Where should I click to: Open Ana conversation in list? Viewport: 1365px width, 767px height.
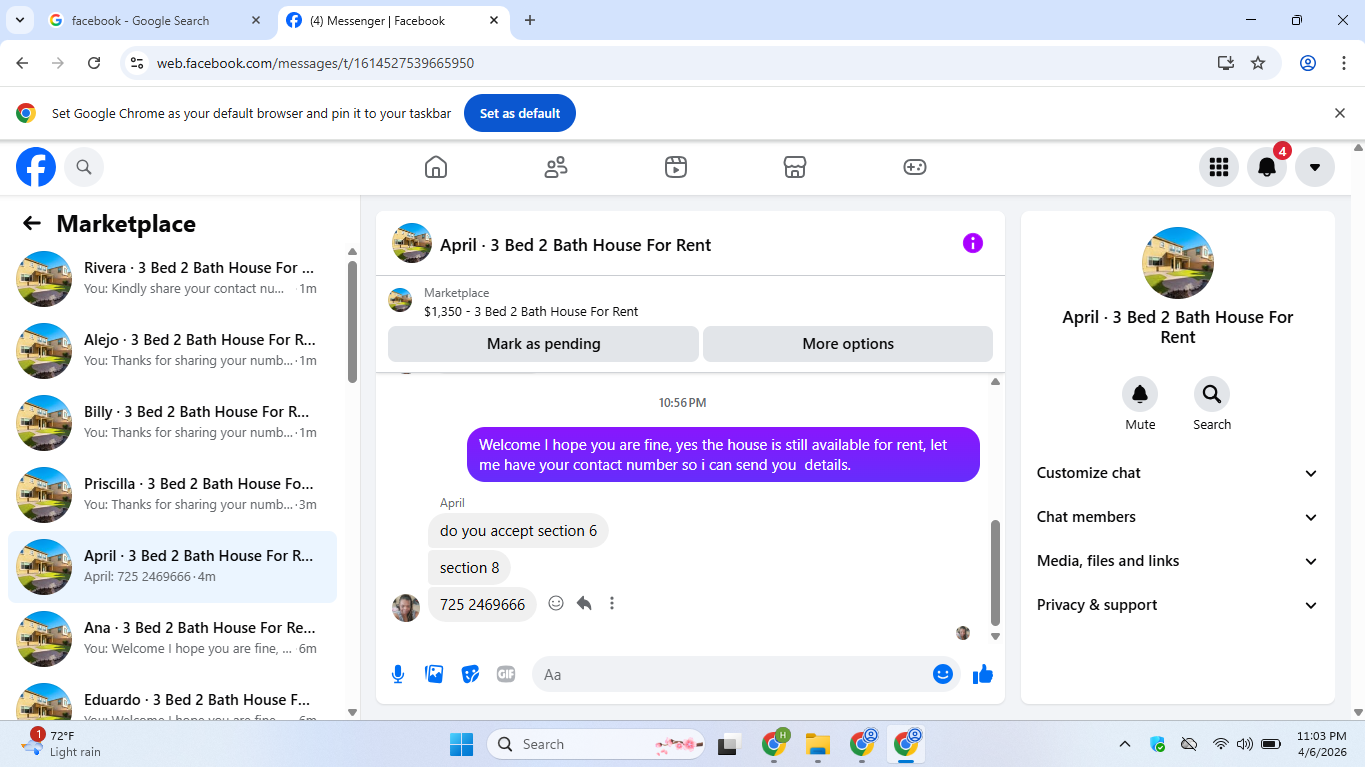[x=172, y=639]
